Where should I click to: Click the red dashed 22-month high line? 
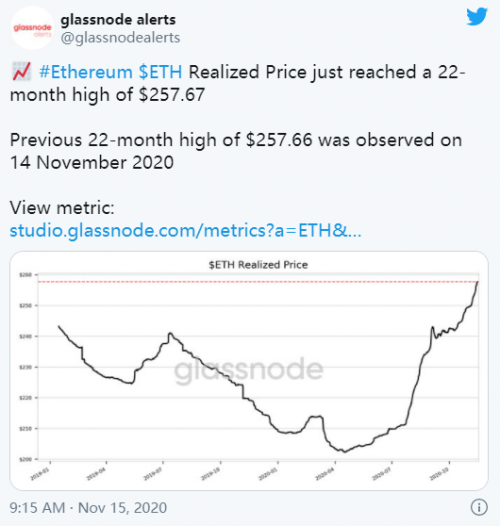point(258,282)
